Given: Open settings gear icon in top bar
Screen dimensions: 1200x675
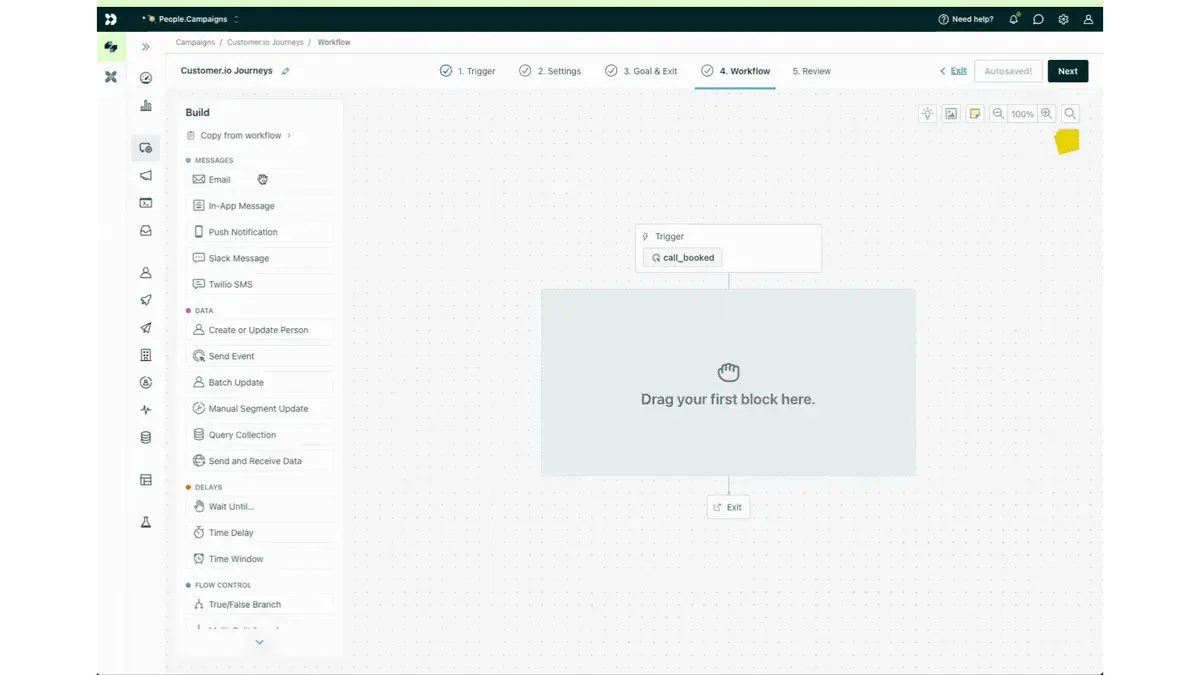Looking at the screenshot, I should [1063, 19].
